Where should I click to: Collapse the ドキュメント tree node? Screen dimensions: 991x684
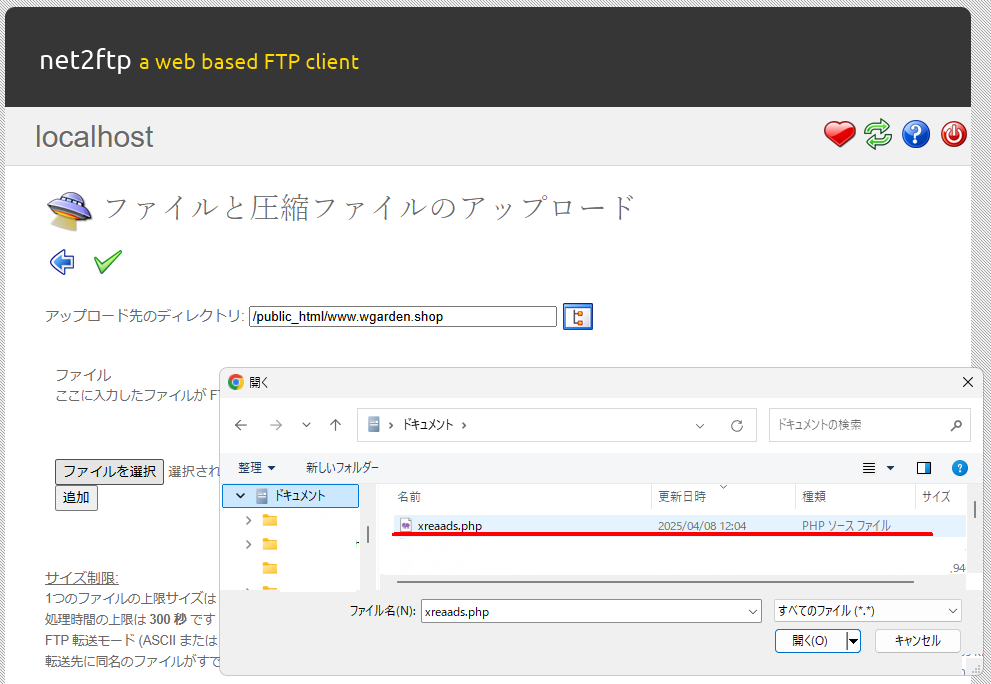[x=240, y=496]
